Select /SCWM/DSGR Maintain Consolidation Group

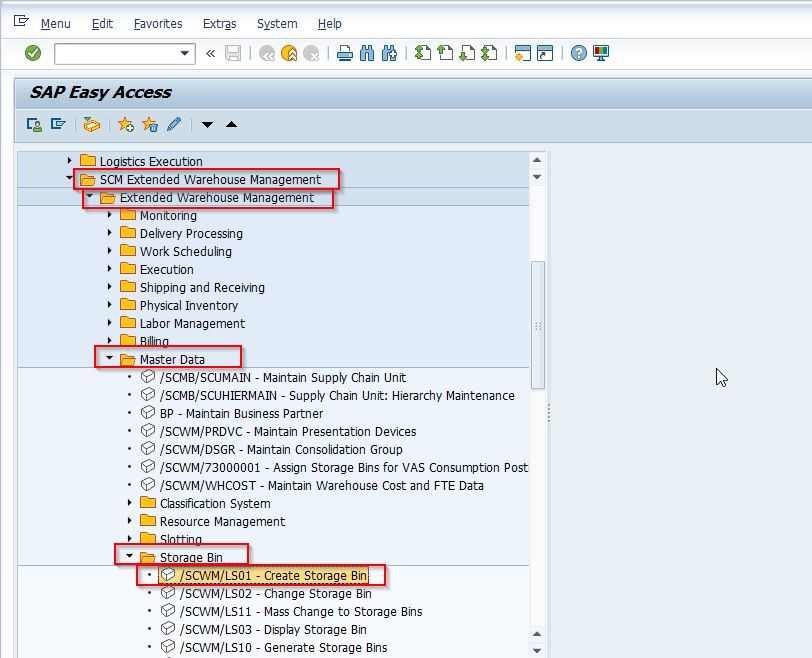coord(281,449)
